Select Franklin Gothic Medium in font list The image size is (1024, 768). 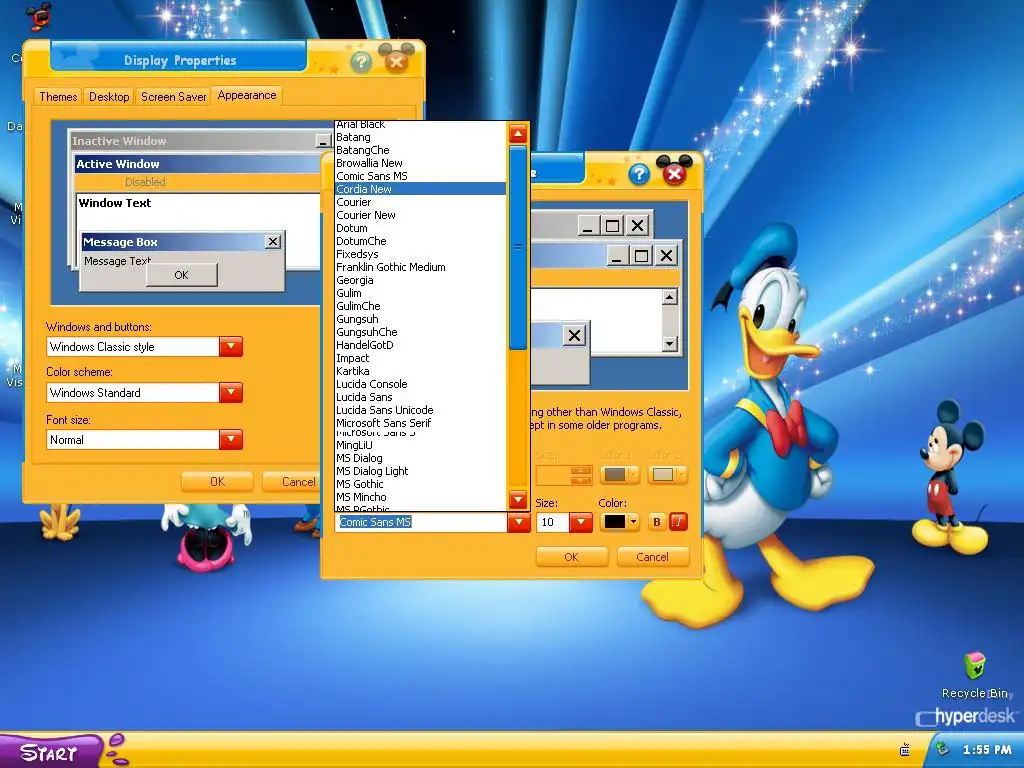tap(421, 267)
